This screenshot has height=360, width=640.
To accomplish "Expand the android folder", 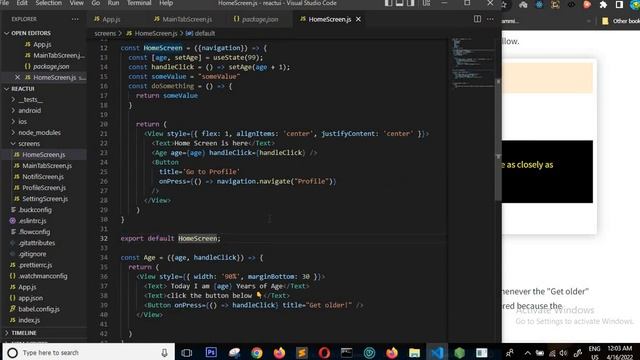I will pos(29,111).
